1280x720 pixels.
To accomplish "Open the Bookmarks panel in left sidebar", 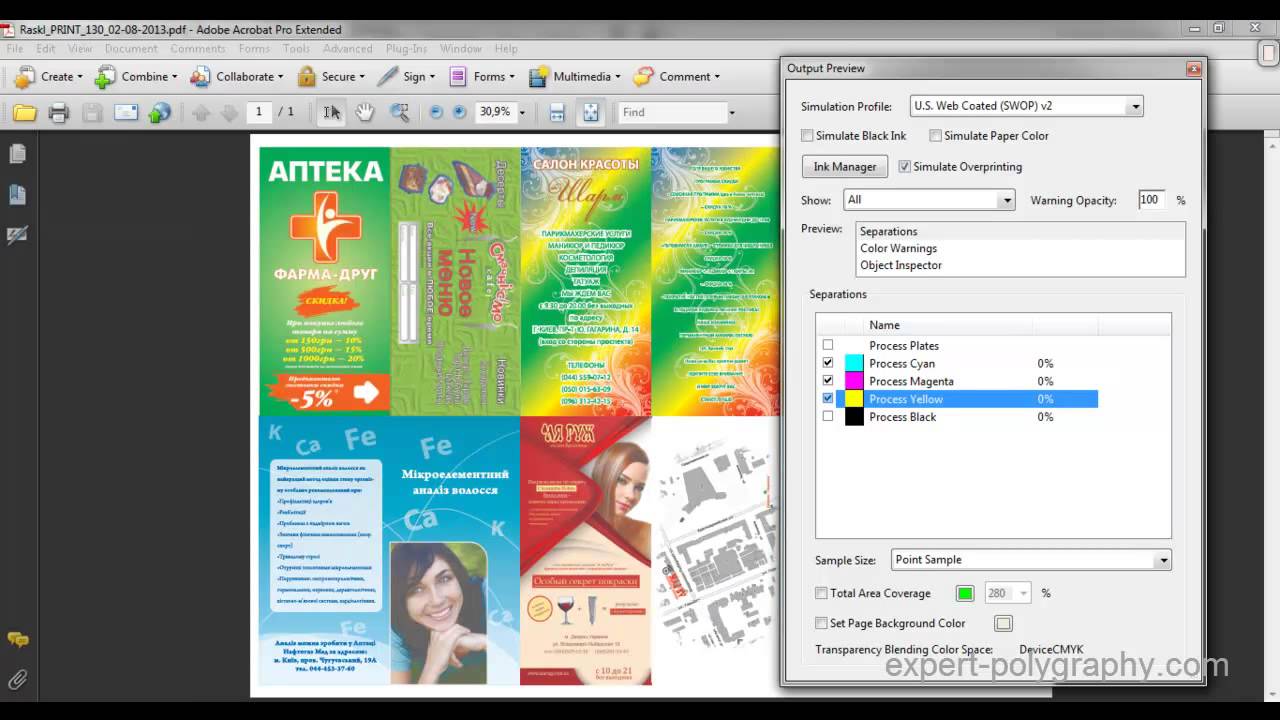I will [17, 195].
